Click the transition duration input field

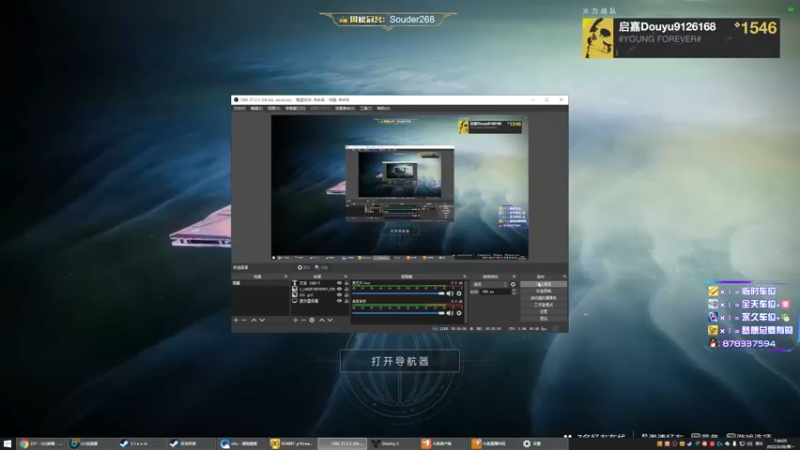495,291
